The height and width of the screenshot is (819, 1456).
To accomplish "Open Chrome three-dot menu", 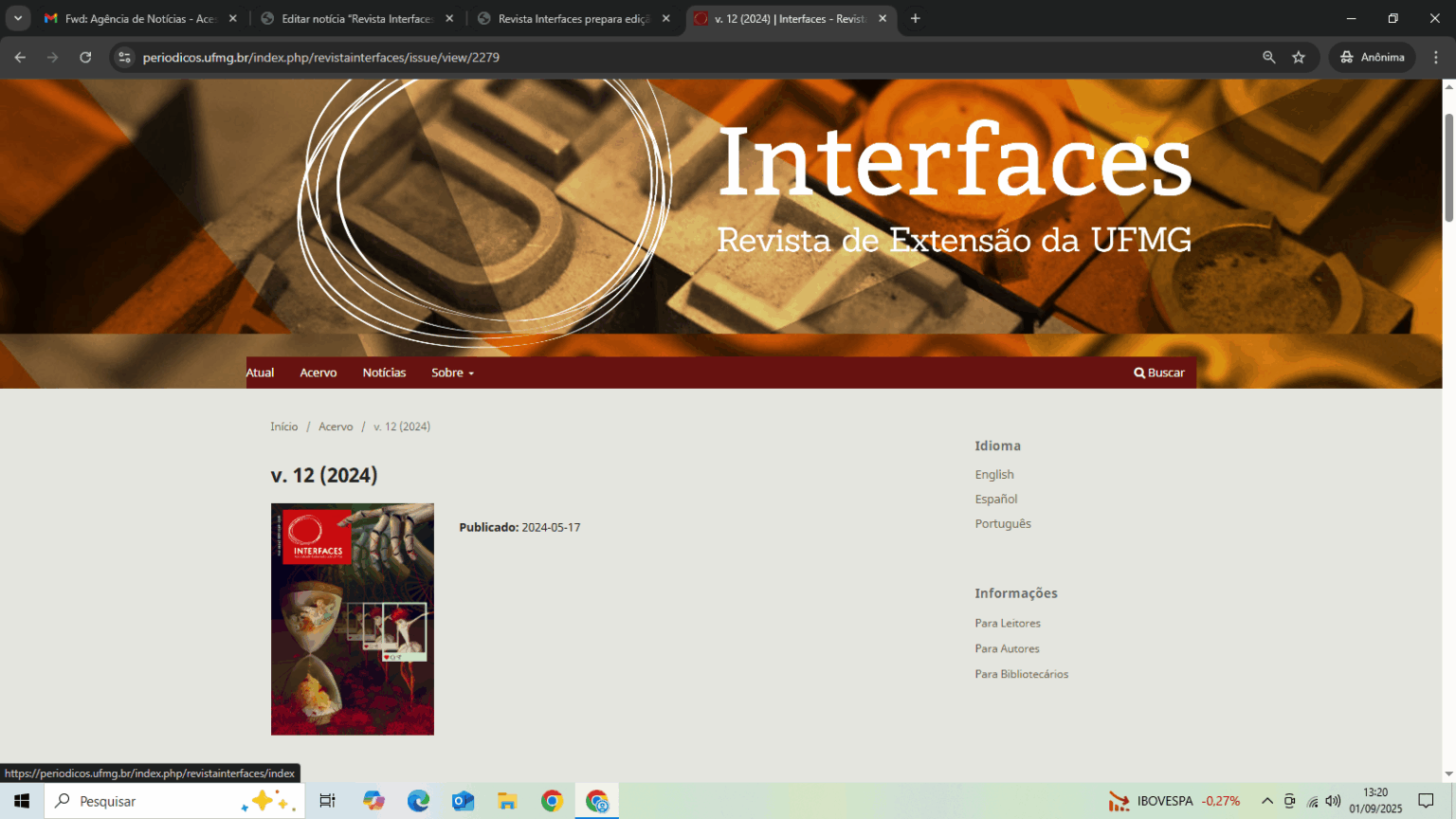I will tap(1436, 57).
